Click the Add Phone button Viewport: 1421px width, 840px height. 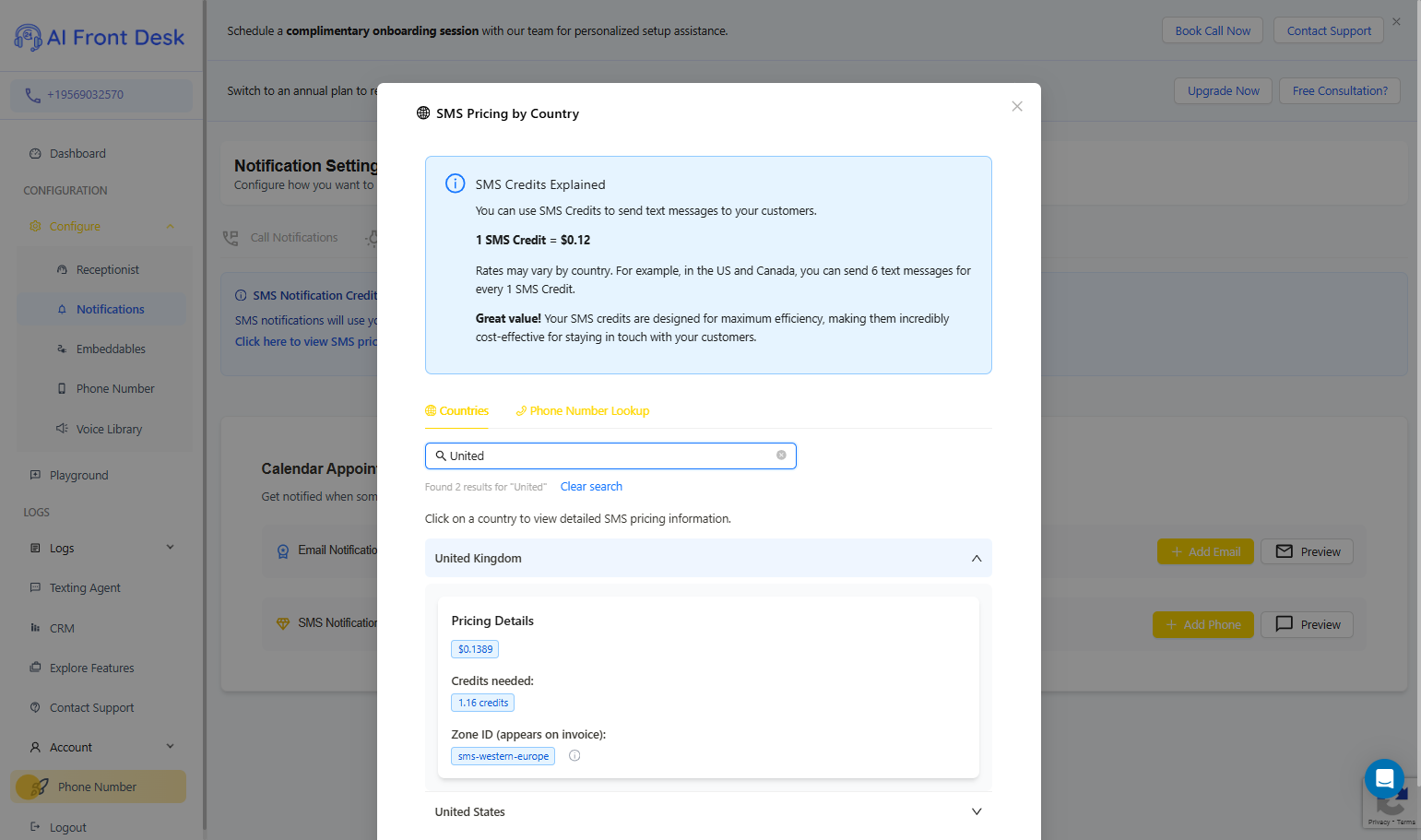pyautogui.click(x=1202, y=624)
